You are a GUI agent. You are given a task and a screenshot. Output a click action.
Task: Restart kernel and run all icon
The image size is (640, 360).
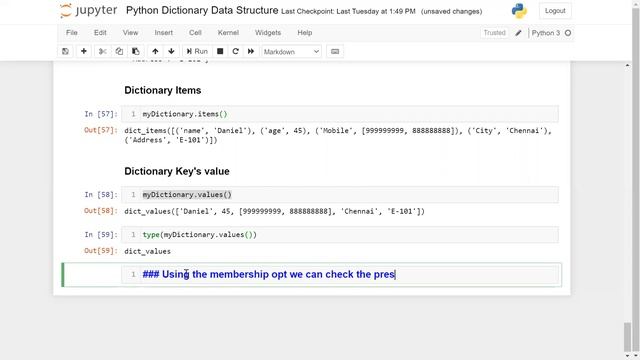coord(251,51)
